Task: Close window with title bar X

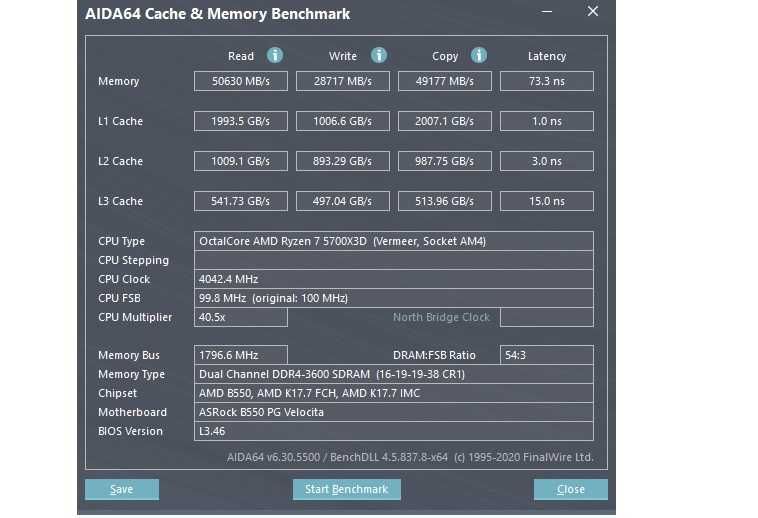Action: pyautogui.click(x=593, y=12)
